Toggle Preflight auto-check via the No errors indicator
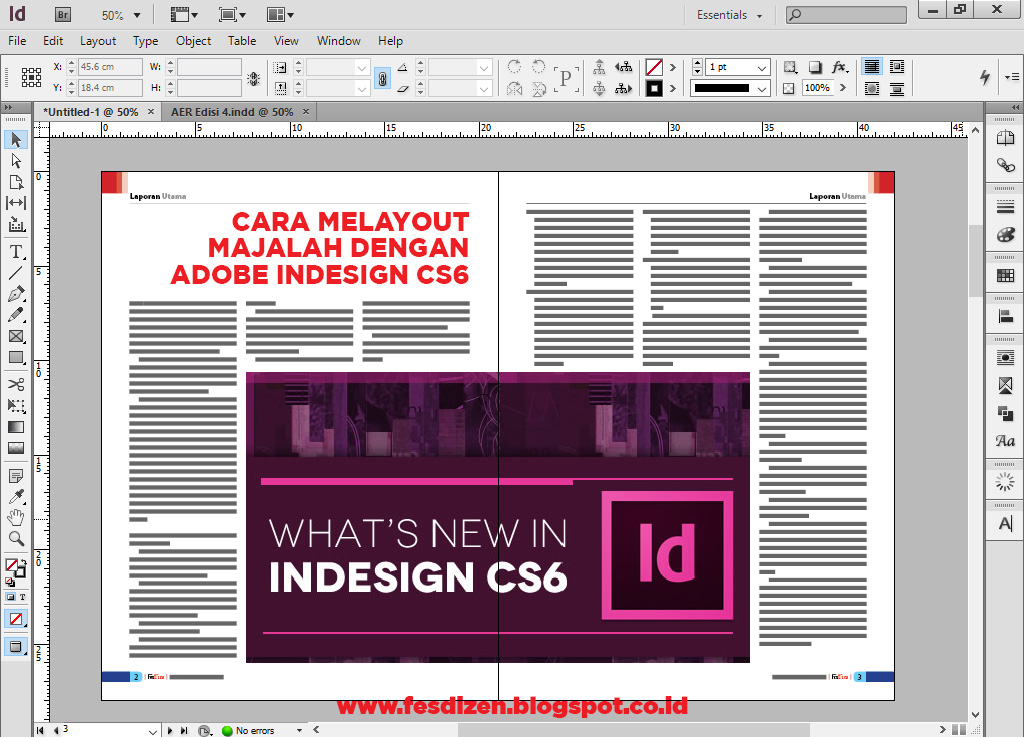The height and width of the screenshot is (737, 1024). click(x=255, y=730)
